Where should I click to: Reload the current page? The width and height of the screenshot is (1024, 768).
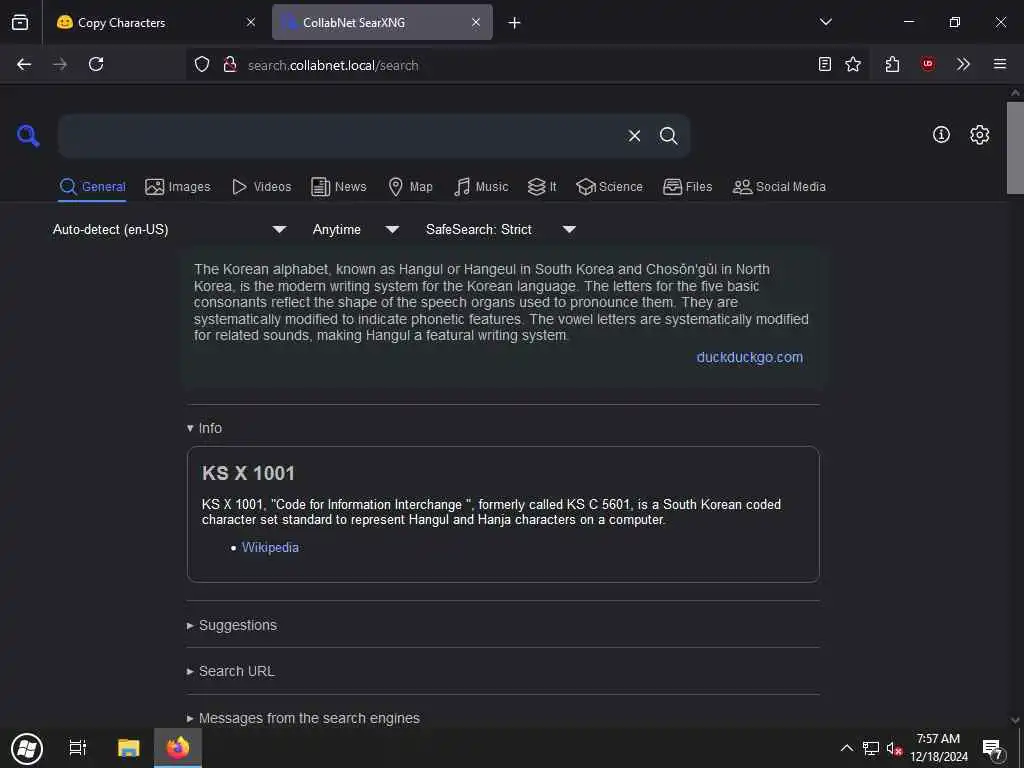pyautogui.click(x=96, y=64)
